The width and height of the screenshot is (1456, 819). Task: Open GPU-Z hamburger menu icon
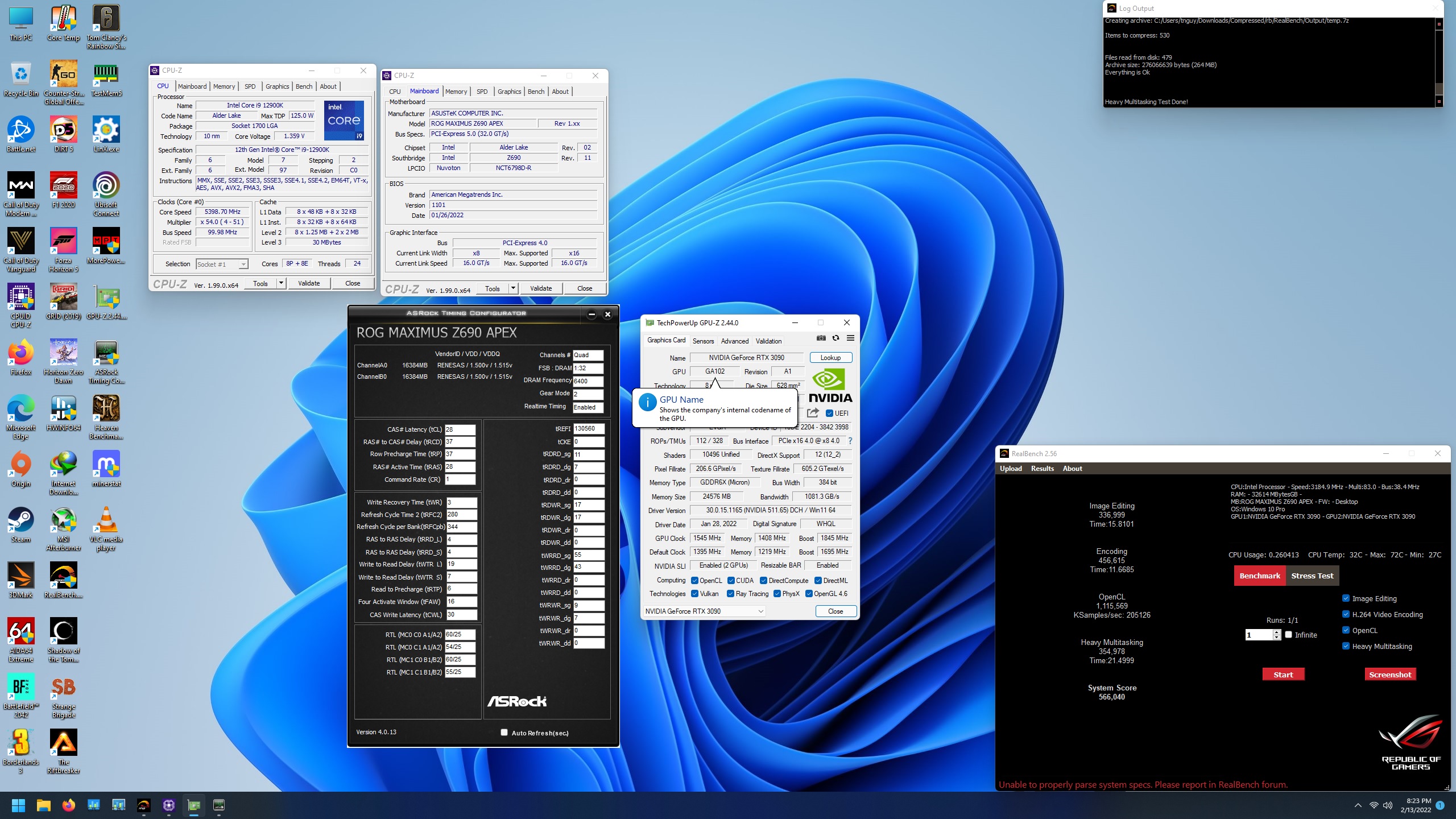click(x=850, y=338)
